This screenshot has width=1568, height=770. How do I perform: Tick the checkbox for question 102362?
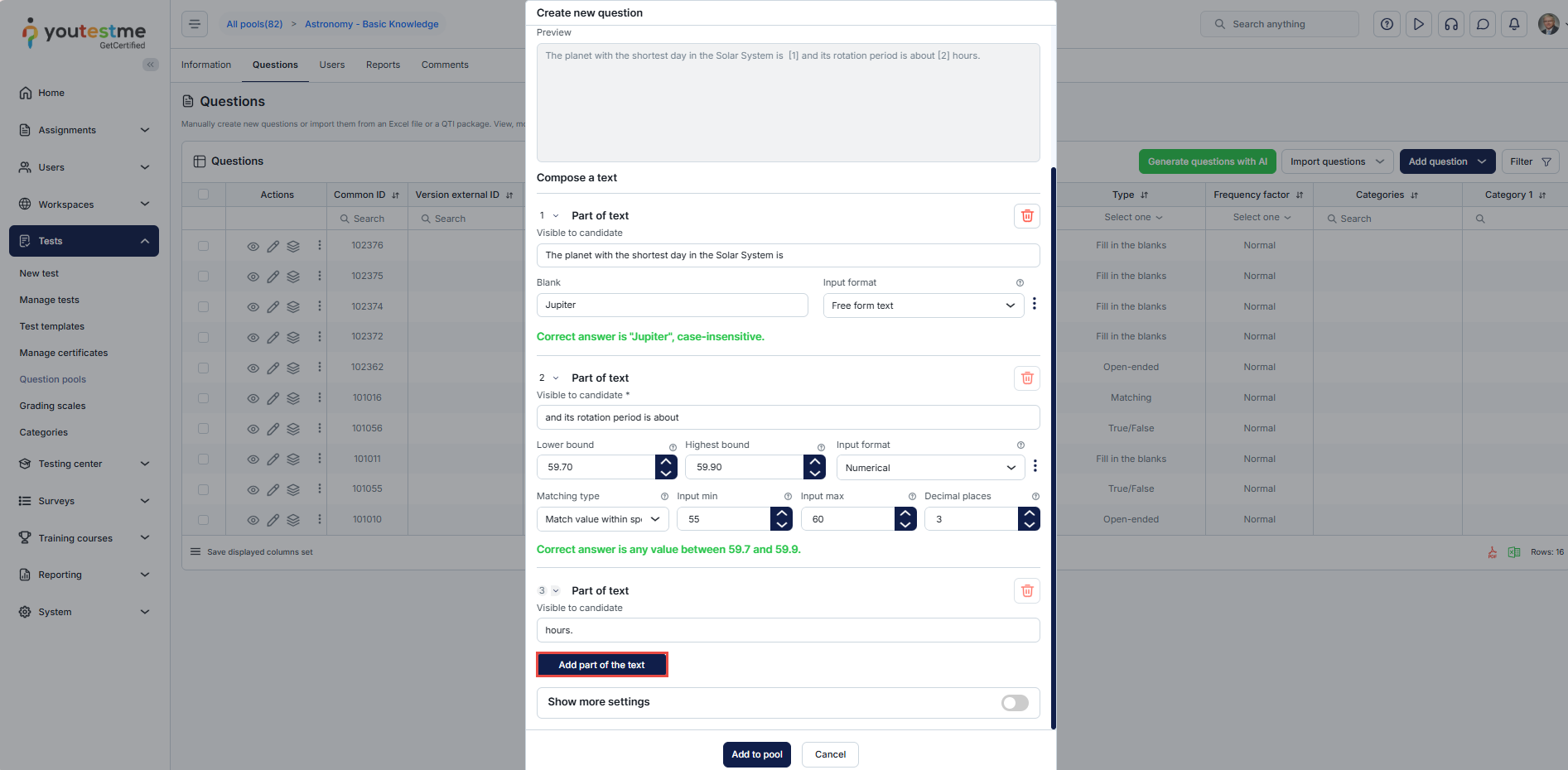pos(204,368)
